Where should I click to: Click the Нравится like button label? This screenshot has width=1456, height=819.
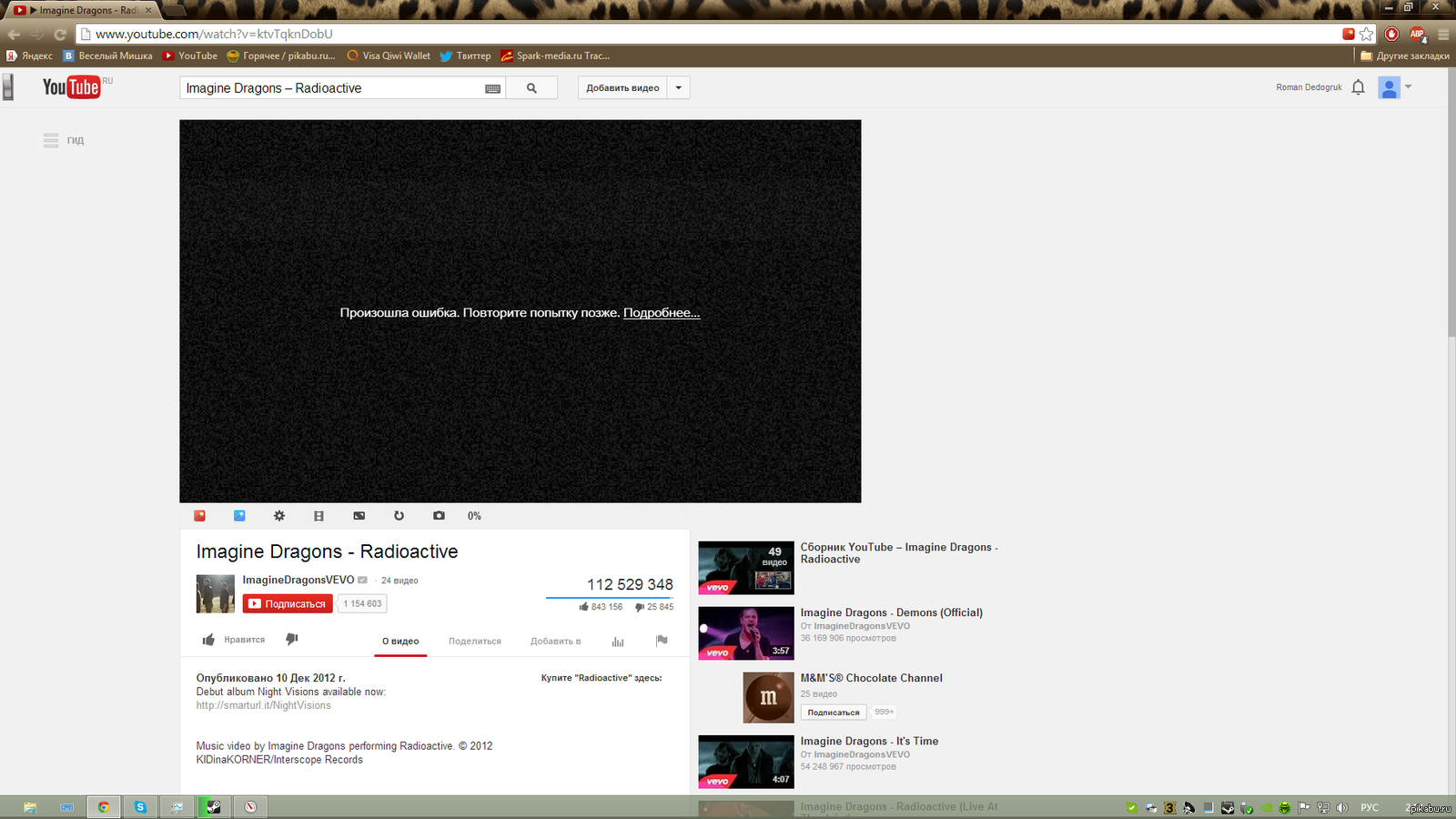pyautogui.click(x=245, y=640)
